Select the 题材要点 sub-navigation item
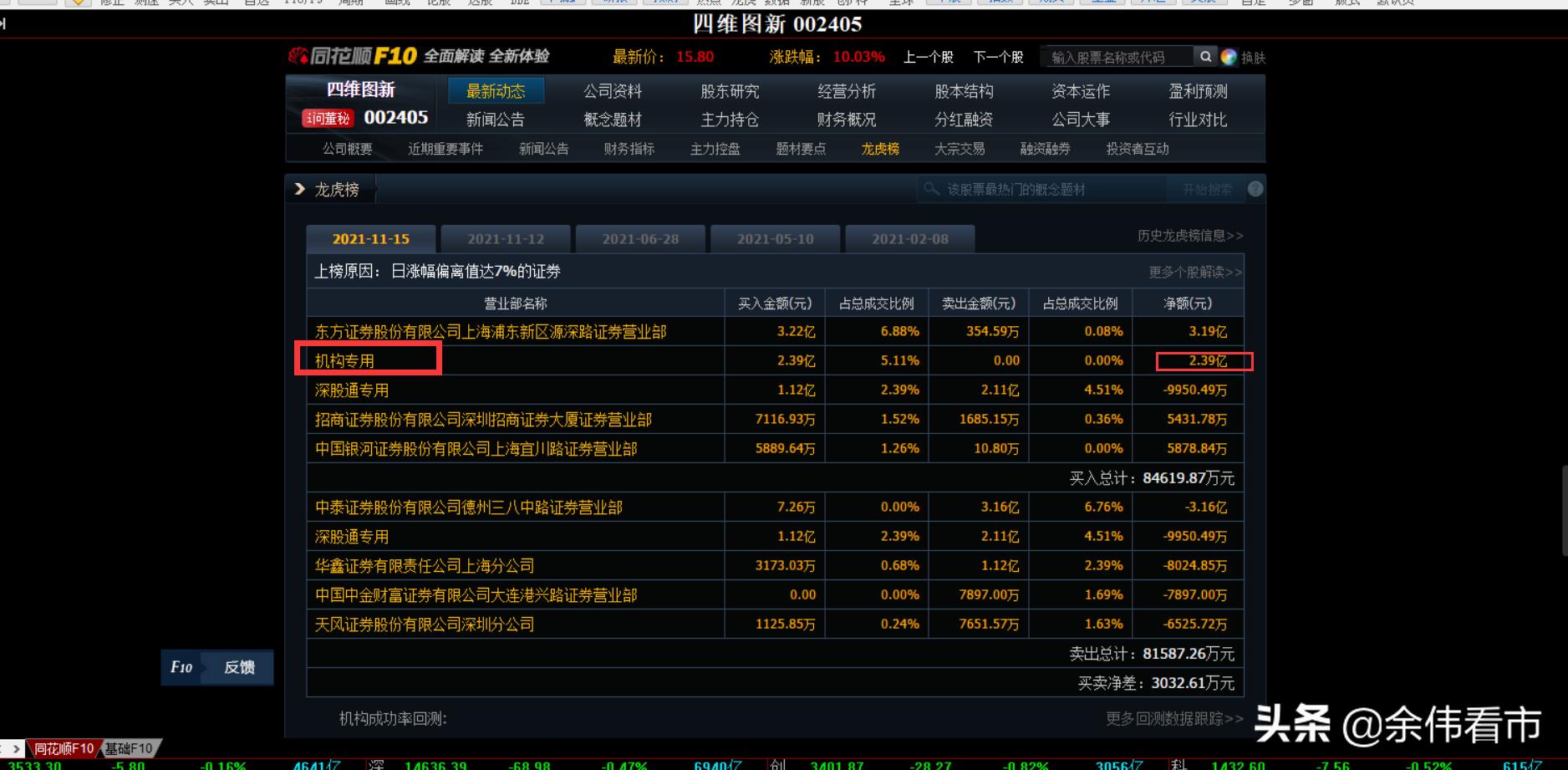Screen dimensions: 1568x770 pyautogui.click(x=801, y=149)
